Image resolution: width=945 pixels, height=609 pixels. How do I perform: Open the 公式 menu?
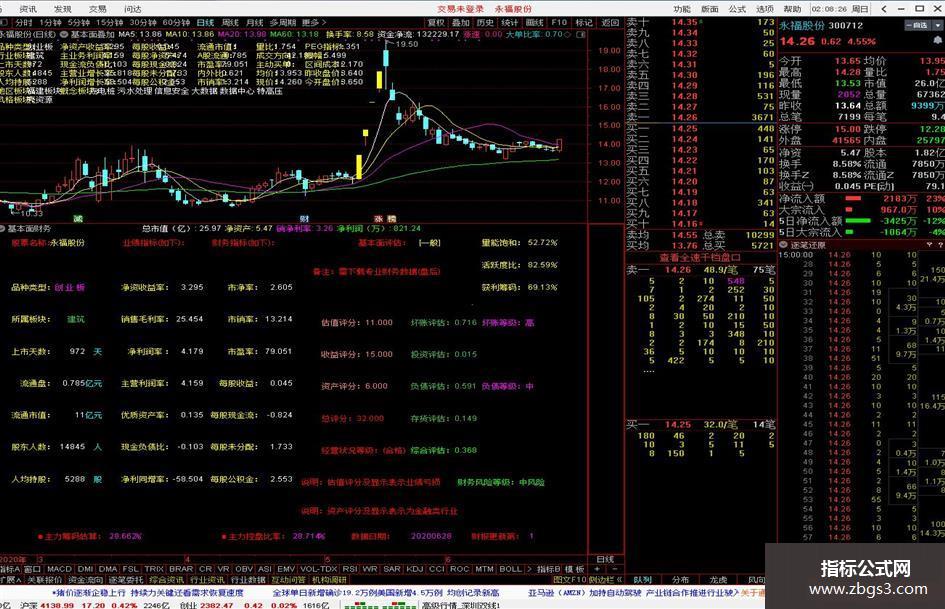coord(738,8)
